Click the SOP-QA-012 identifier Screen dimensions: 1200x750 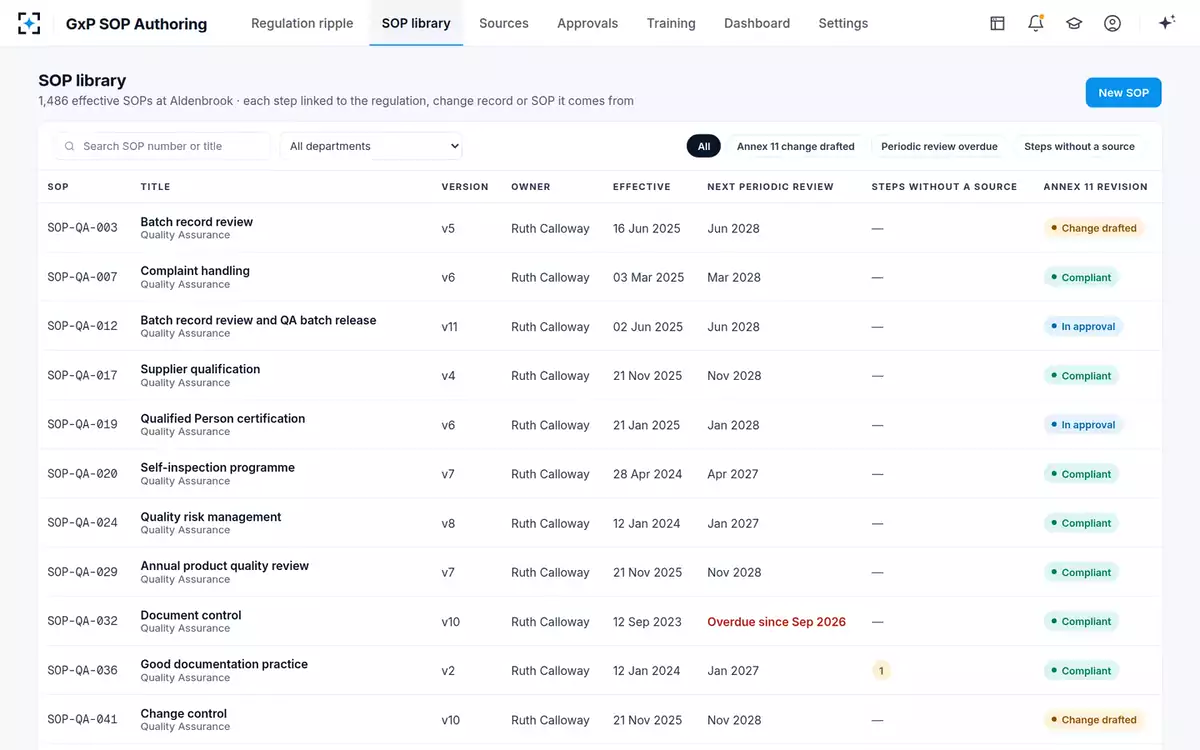[82, 326]
